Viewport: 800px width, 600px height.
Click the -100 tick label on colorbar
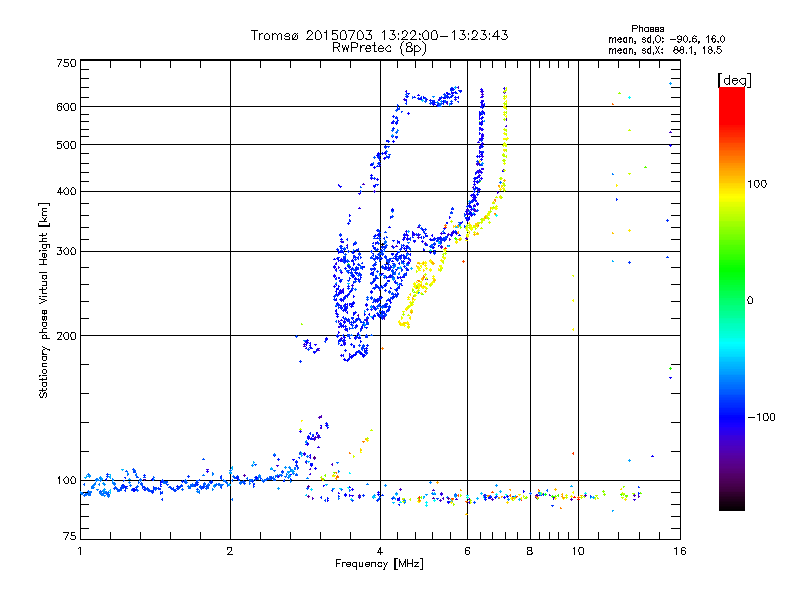point(760,416)
